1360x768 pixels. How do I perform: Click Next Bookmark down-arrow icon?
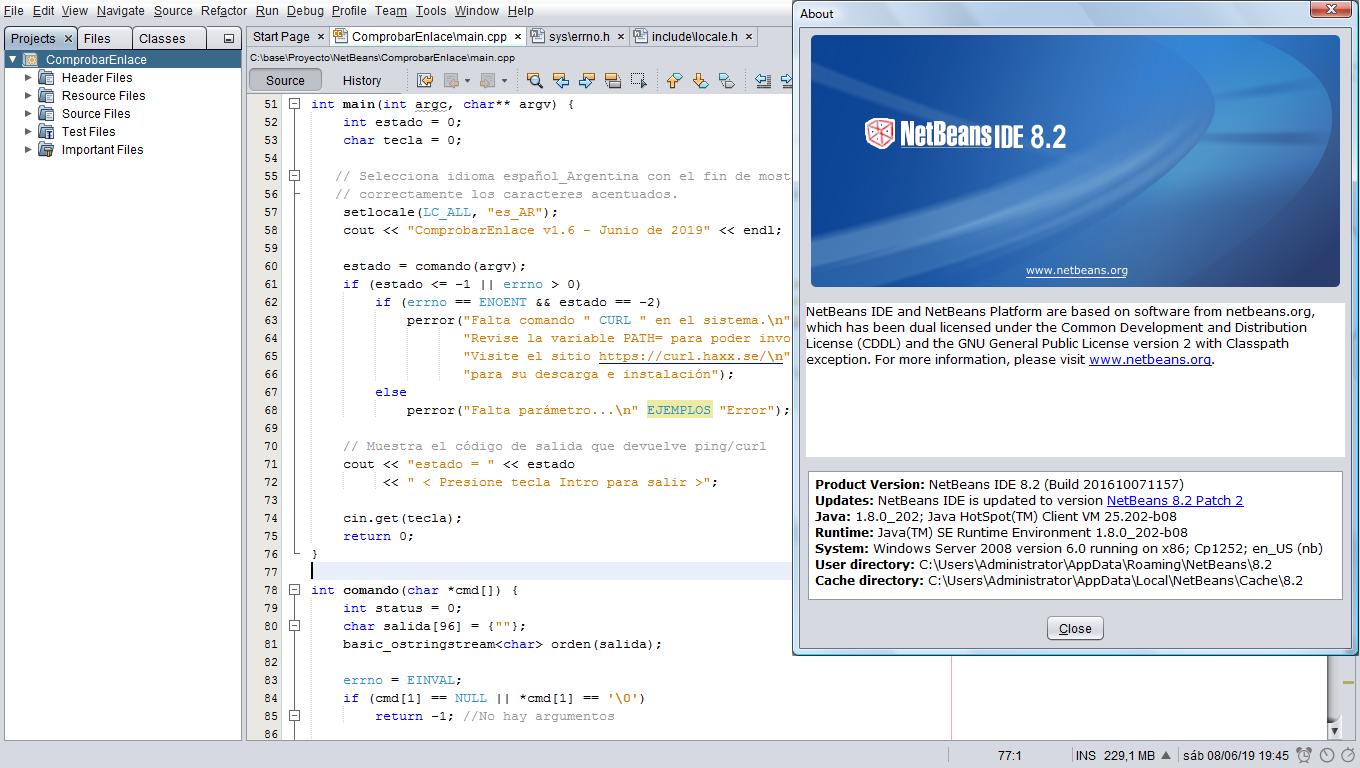700,80
